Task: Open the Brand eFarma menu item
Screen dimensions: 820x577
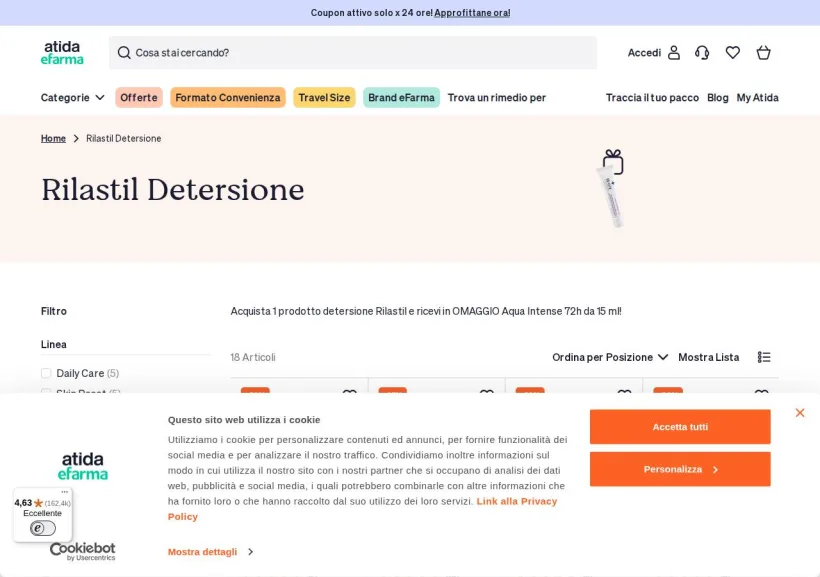Action: point(401,97)
